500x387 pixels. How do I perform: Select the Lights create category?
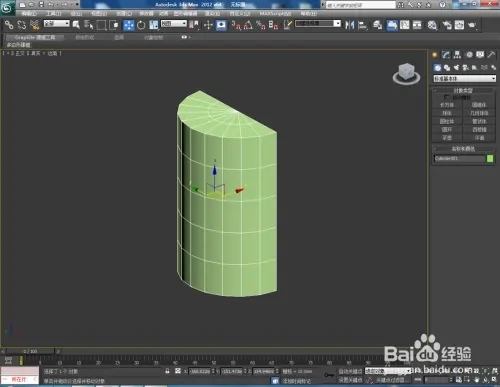click(x=456, y=68)
